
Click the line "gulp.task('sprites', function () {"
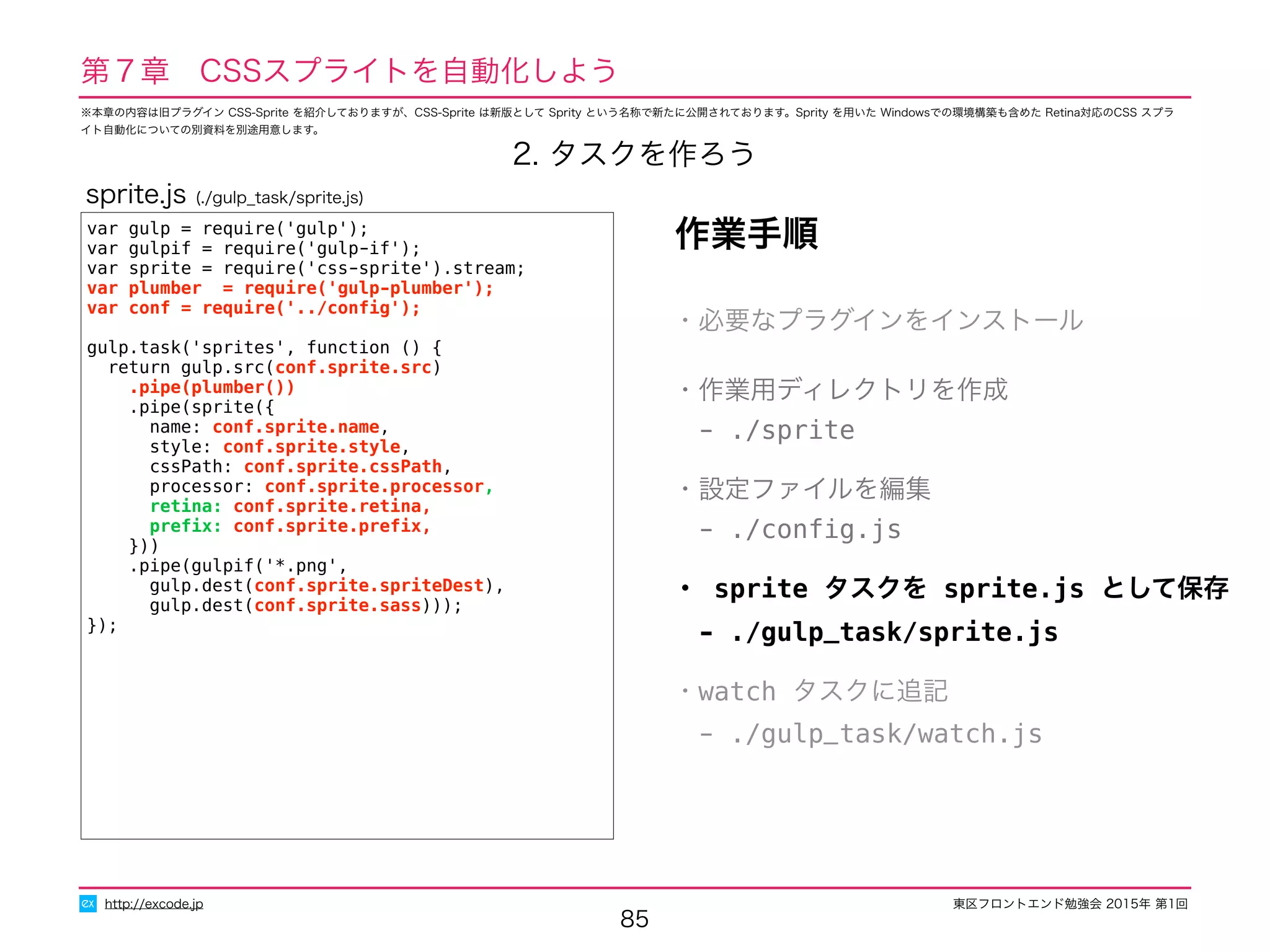[x=264, y=348]
